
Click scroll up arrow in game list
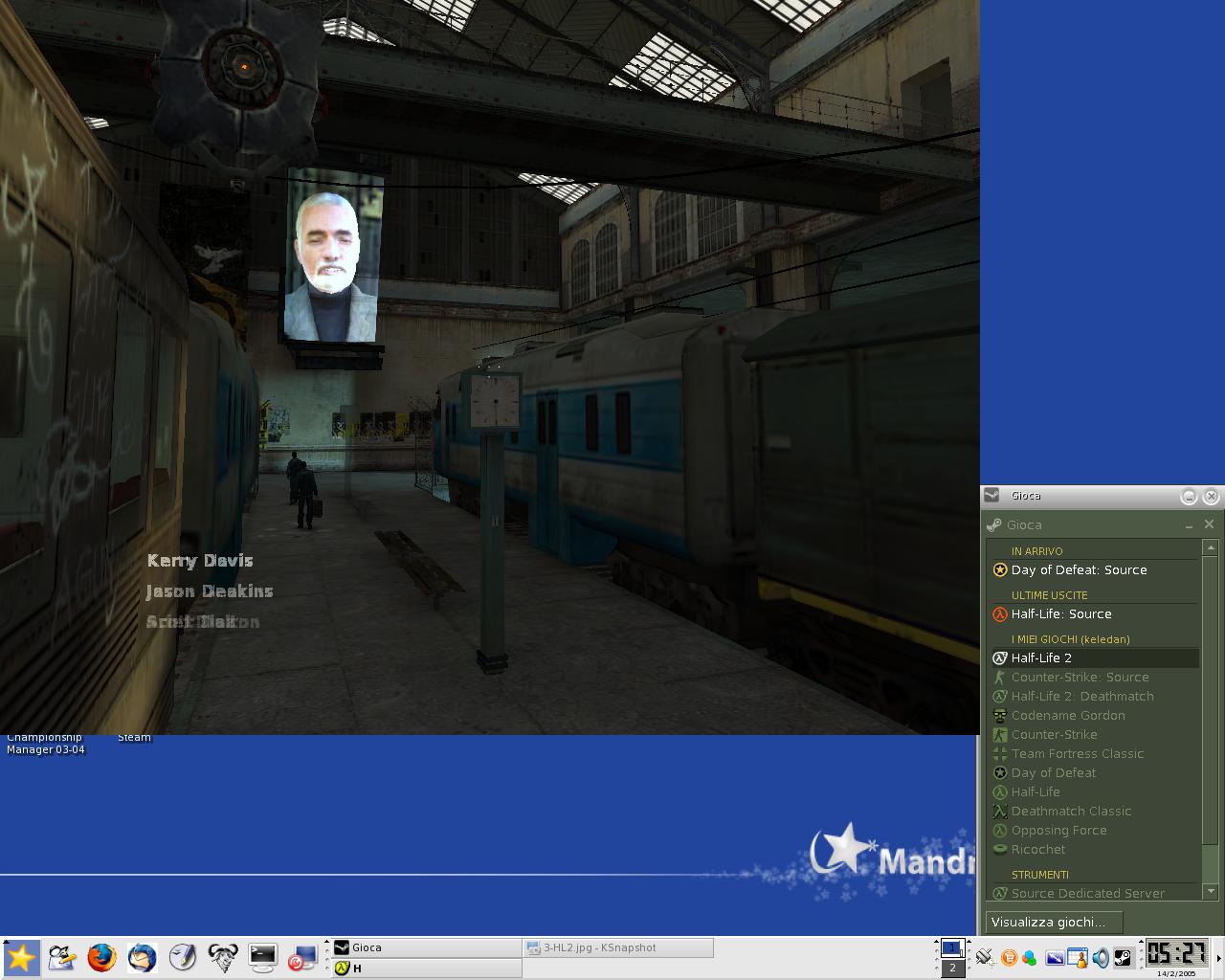(x=1210, y=548)
